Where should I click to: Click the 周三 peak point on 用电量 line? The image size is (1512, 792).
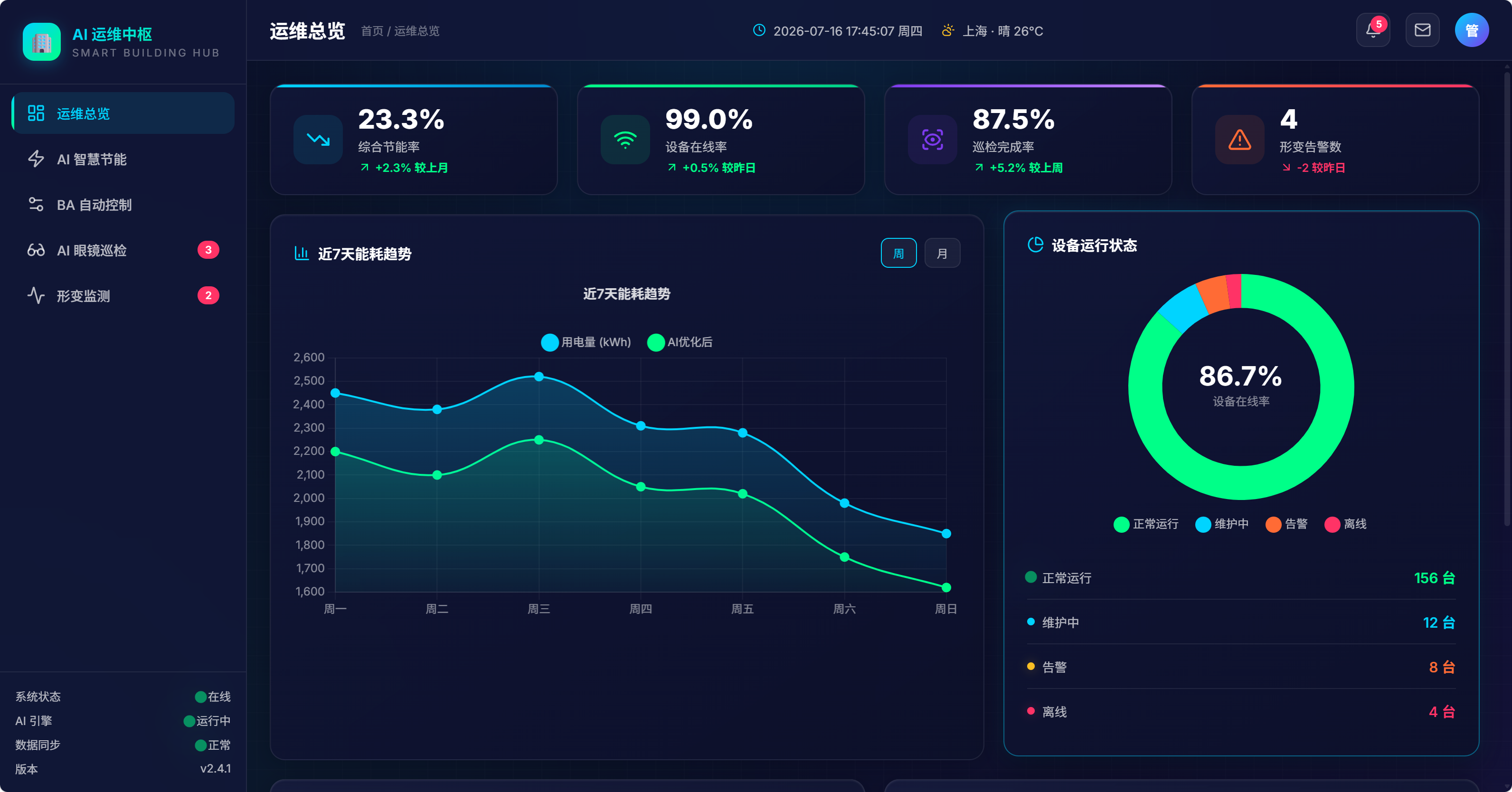pyautogui.click(x=539, y=377)
